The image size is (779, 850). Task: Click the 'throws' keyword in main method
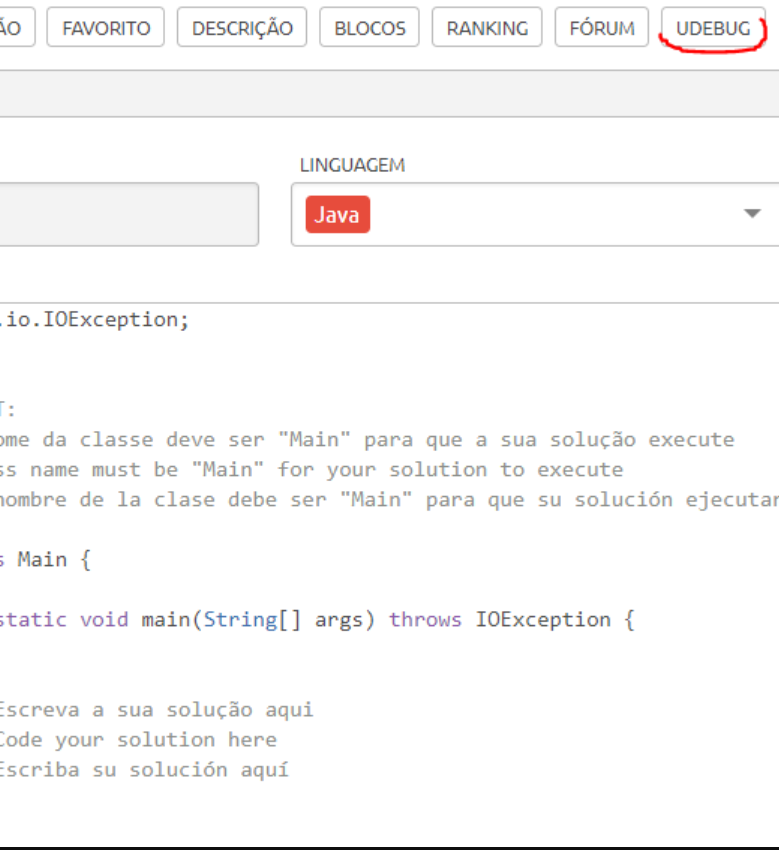pos(425,620)
